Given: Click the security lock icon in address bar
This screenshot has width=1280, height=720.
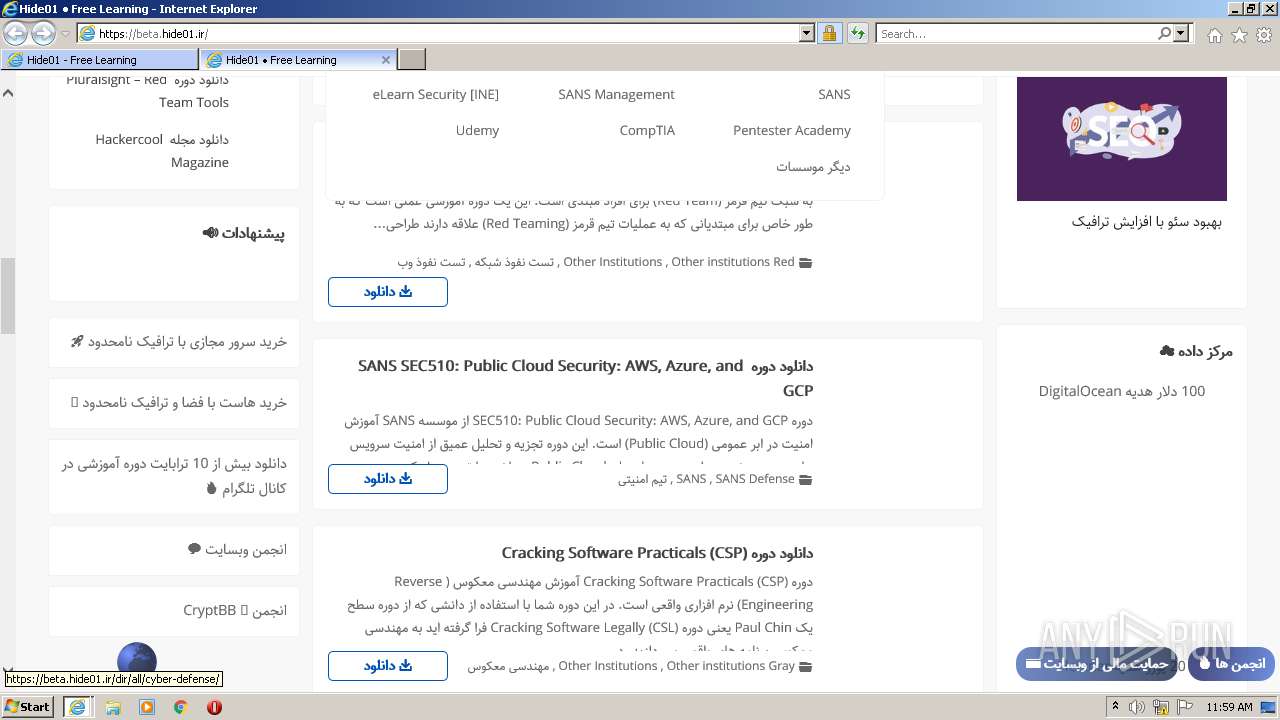Looking at the screenshot, I should click(829, 34).
